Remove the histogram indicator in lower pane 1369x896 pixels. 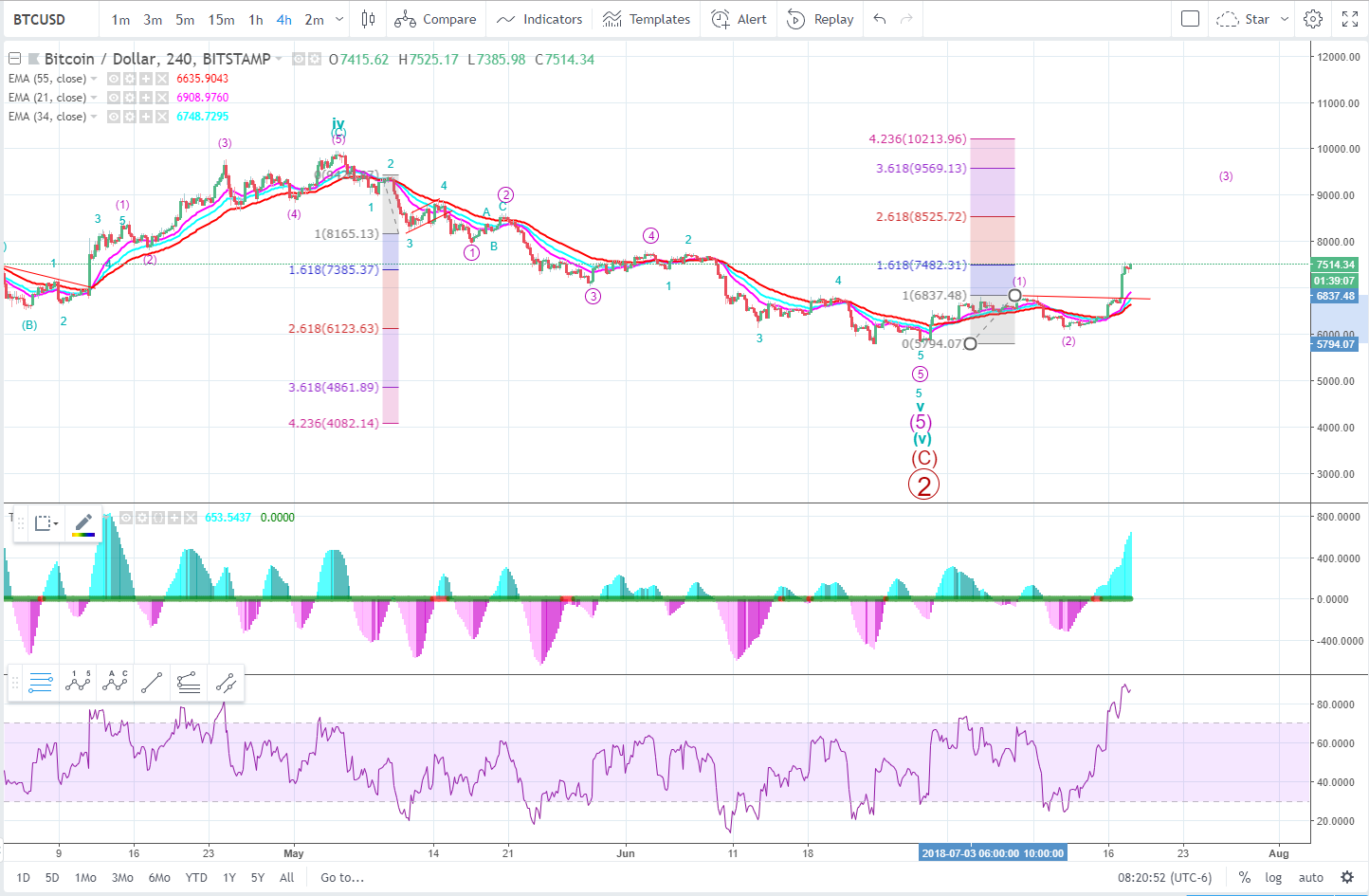pyautogui.click(x=191, y=518)
